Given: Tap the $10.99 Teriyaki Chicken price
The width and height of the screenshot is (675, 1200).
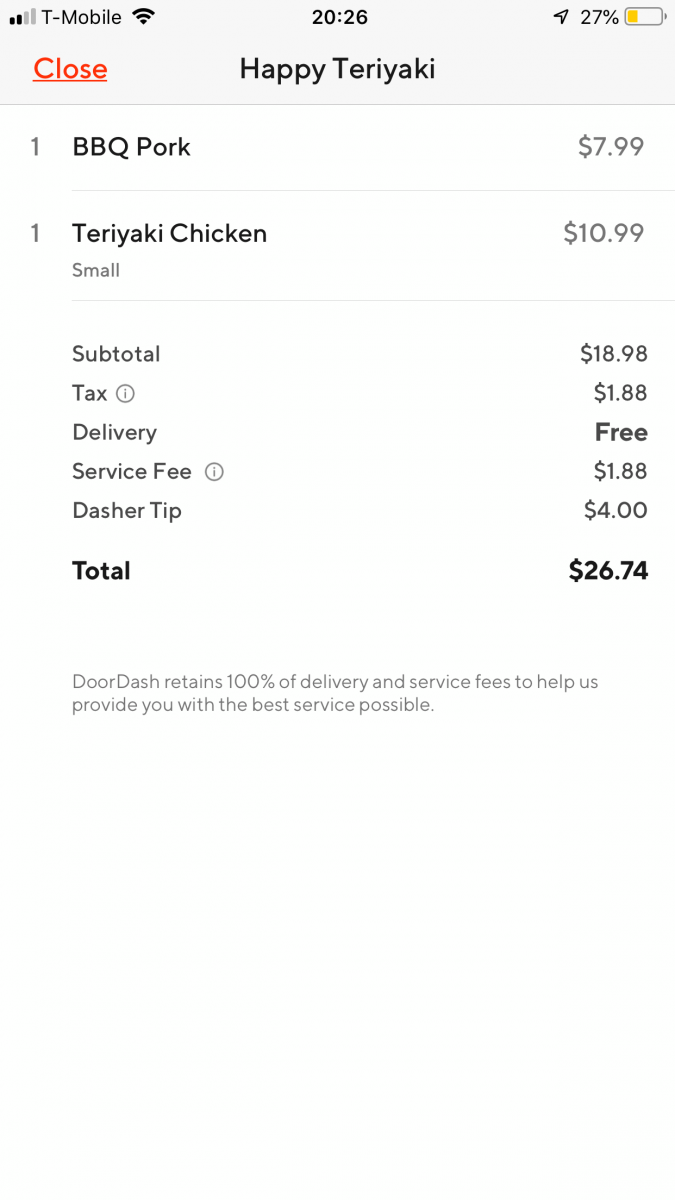Looking at the screenshot, I should pos(604,233).
